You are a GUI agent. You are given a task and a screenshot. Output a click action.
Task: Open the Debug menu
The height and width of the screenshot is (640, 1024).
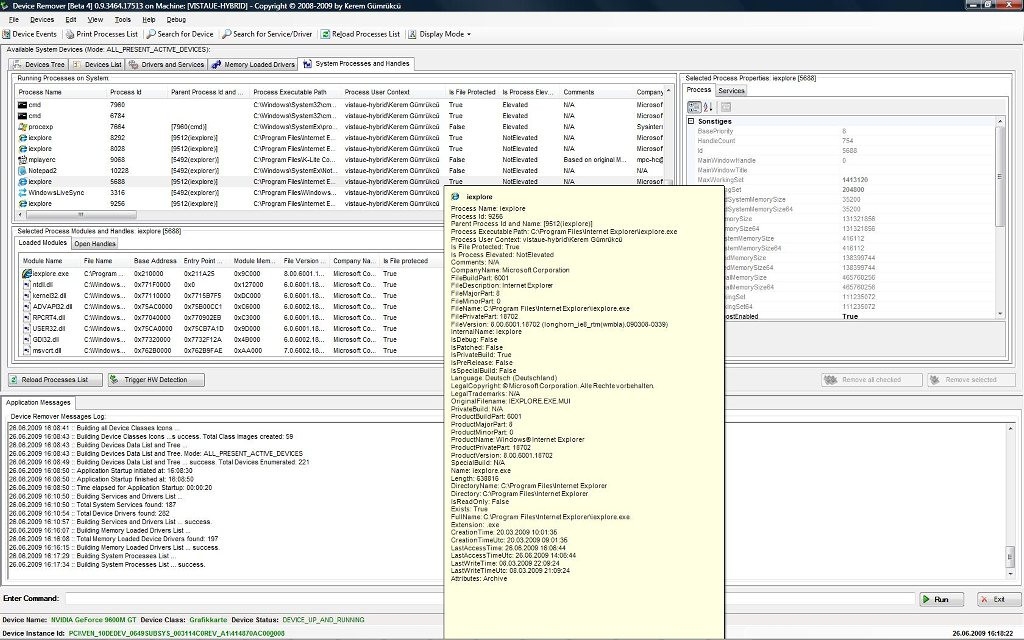pyautogui.click(x=176, y=20)
